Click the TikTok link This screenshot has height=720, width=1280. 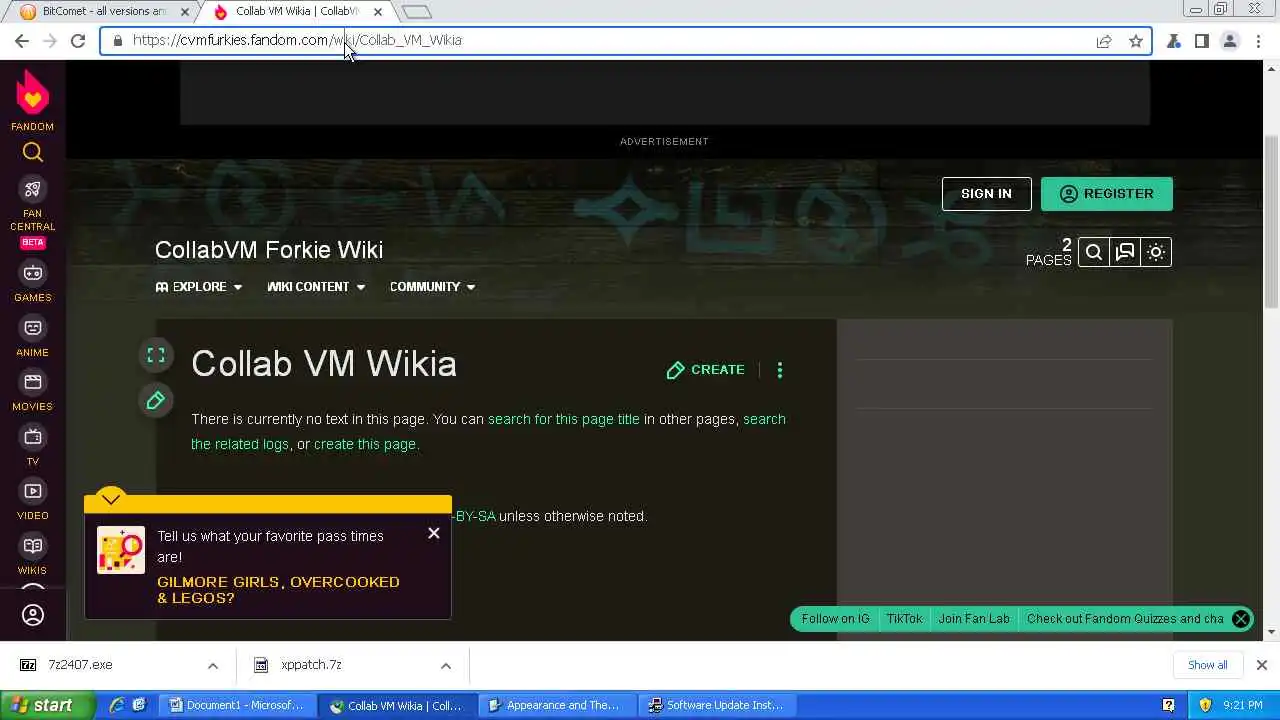(904, 619)
